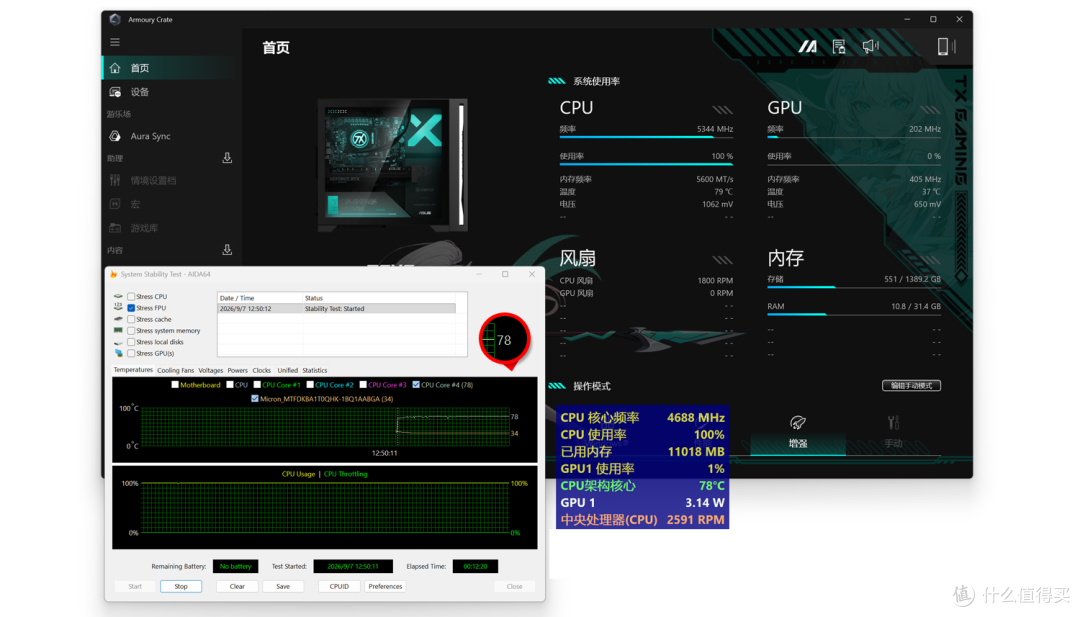1080x617 pixels.
Task: Open the Powers tab
Action: pos(238,370)
